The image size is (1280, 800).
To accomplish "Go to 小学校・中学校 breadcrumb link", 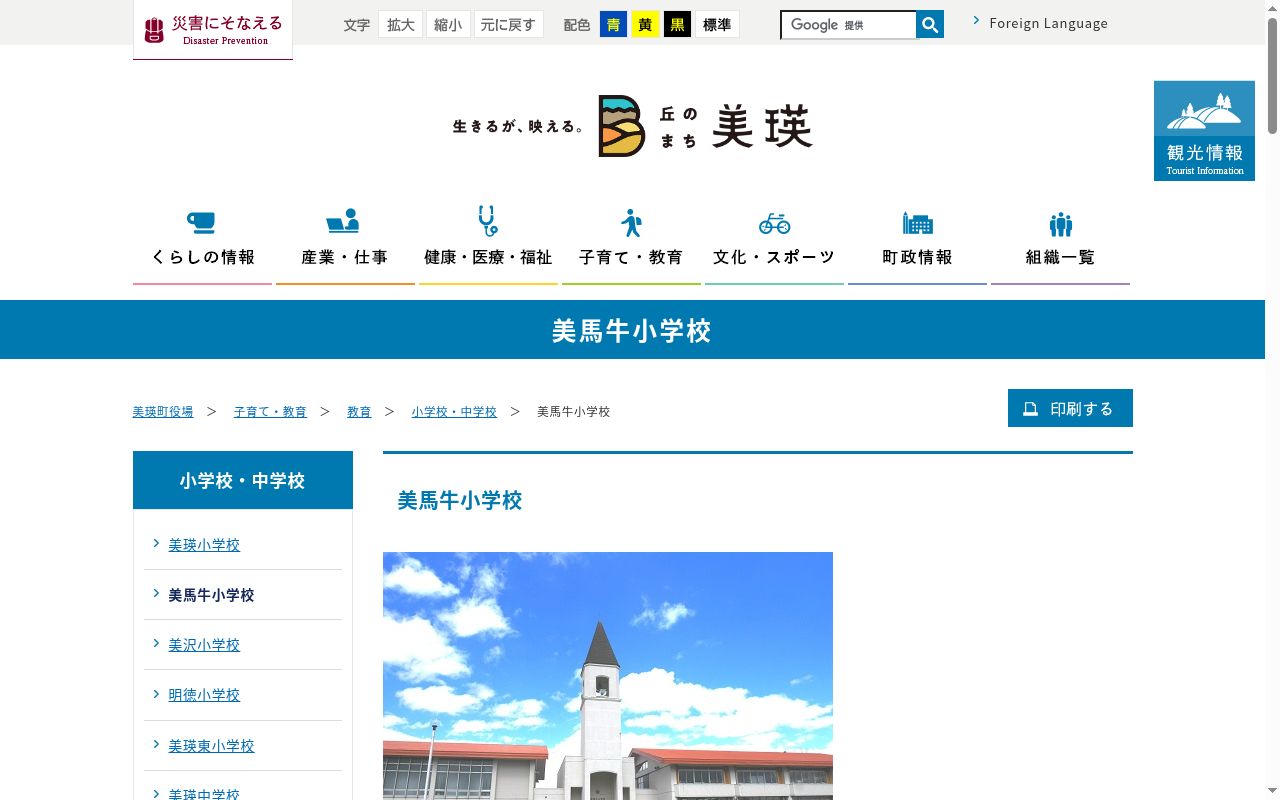I will (x=454, y=412).
